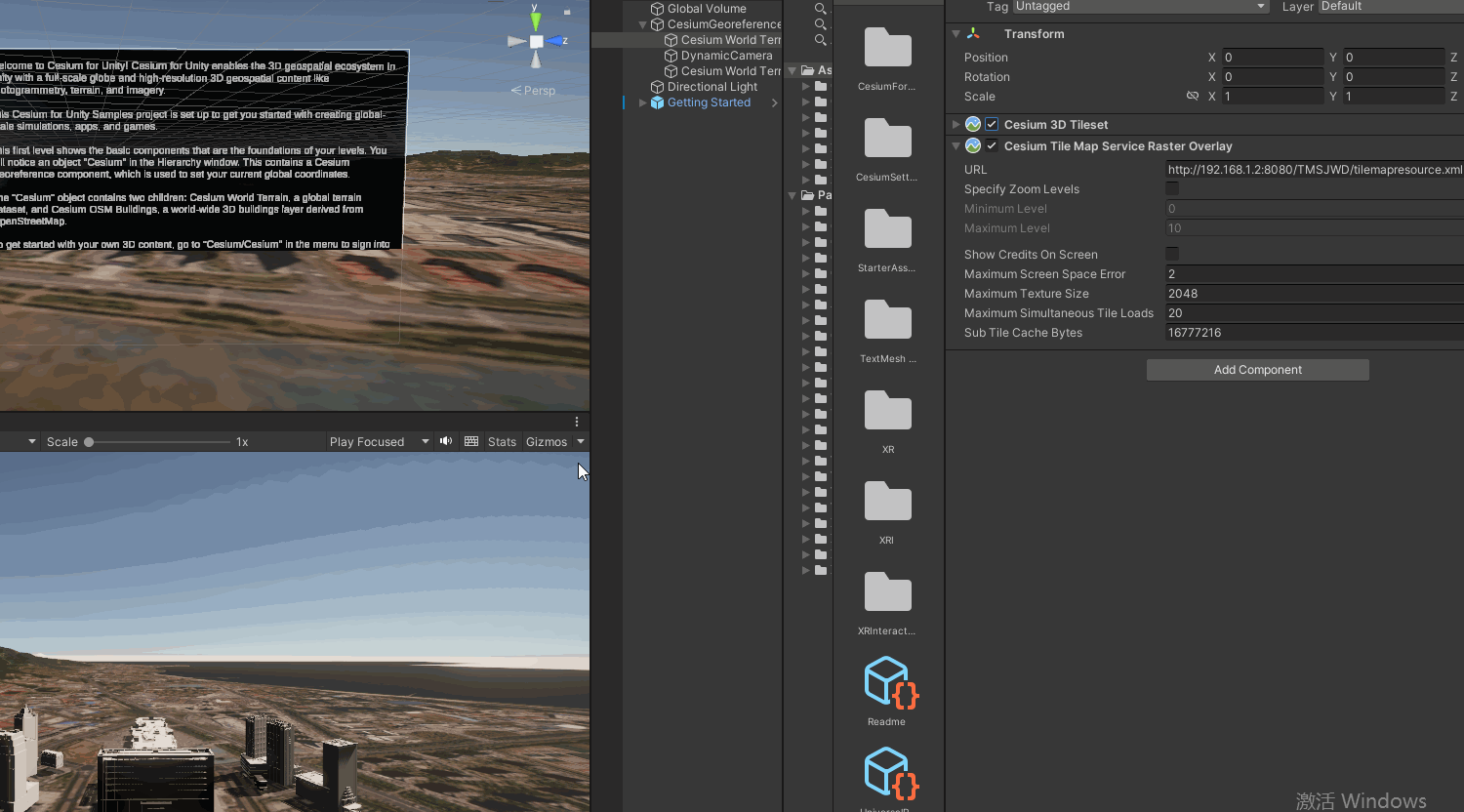Select the Readme asset icon
This screenshot has width=1464, height=812.
(890, 682)
